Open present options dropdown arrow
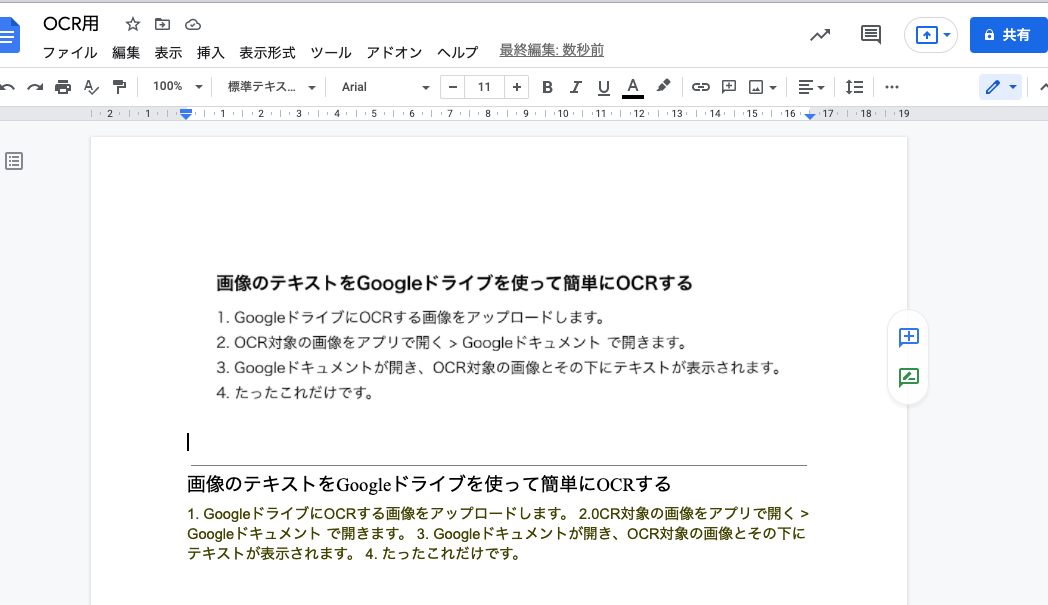1048x605 pixels. point(947,35)
